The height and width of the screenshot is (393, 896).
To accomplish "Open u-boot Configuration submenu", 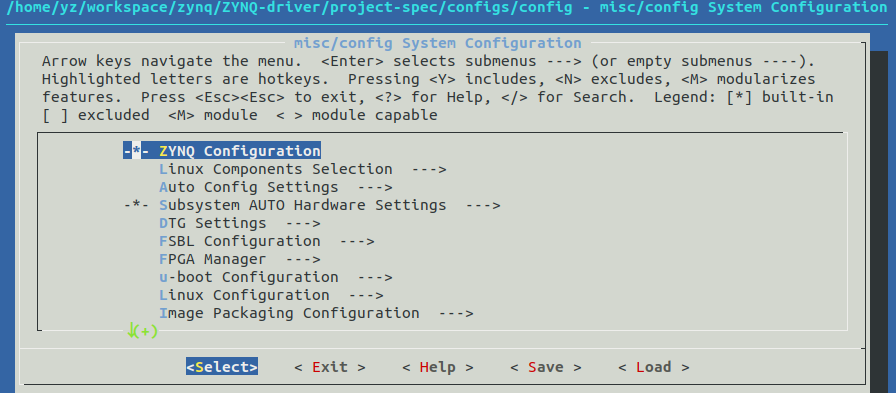I will [275, 277].
